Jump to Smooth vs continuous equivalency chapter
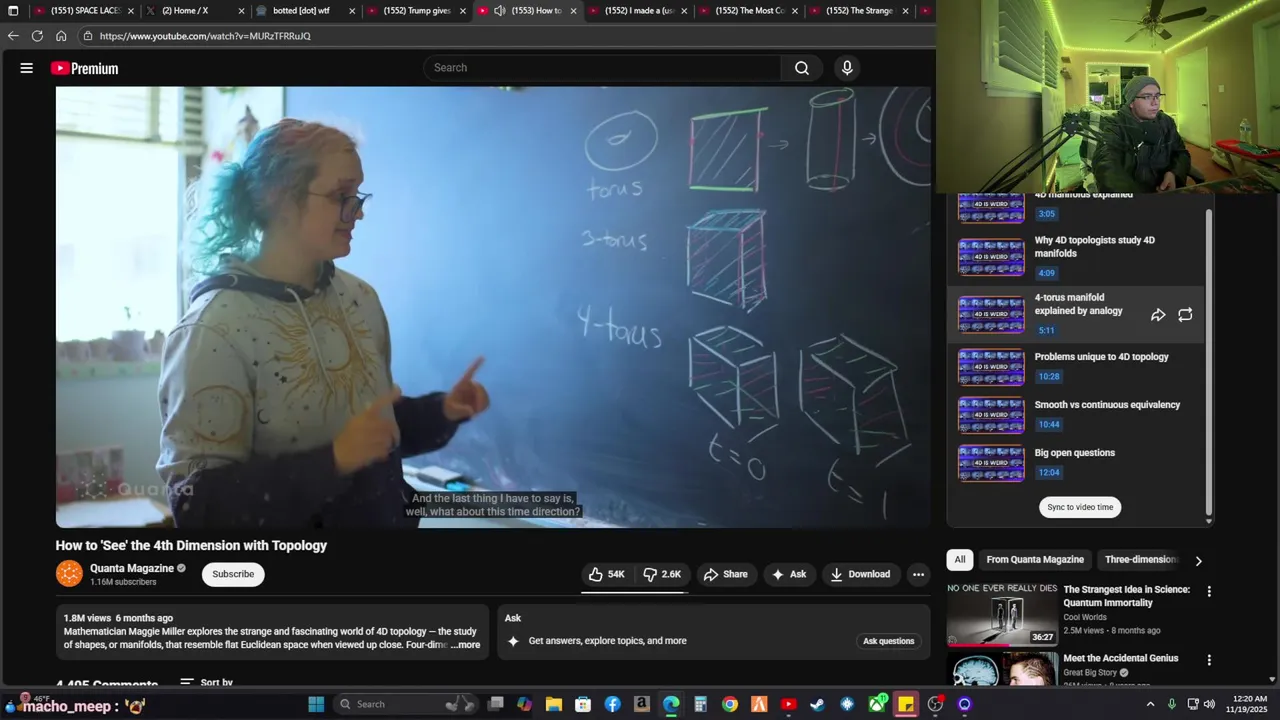 [1076, 415]
